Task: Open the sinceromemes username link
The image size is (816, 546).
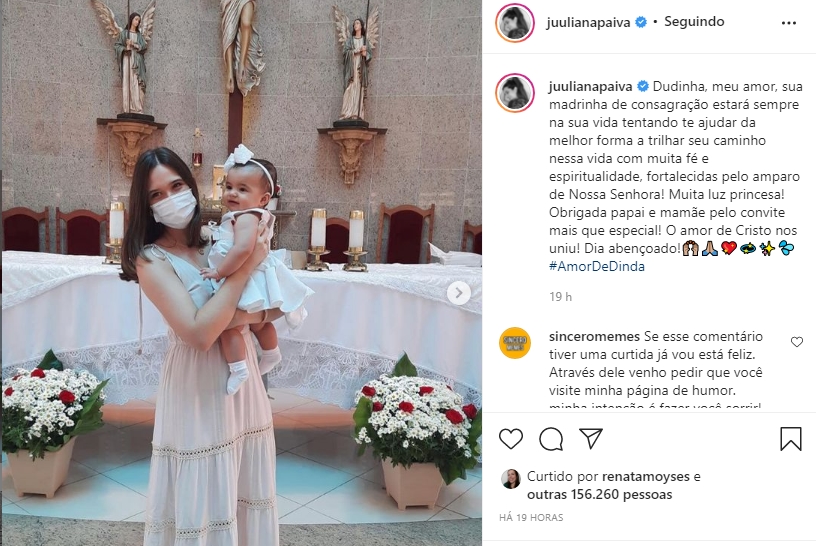Action: (x=594, y=337)
